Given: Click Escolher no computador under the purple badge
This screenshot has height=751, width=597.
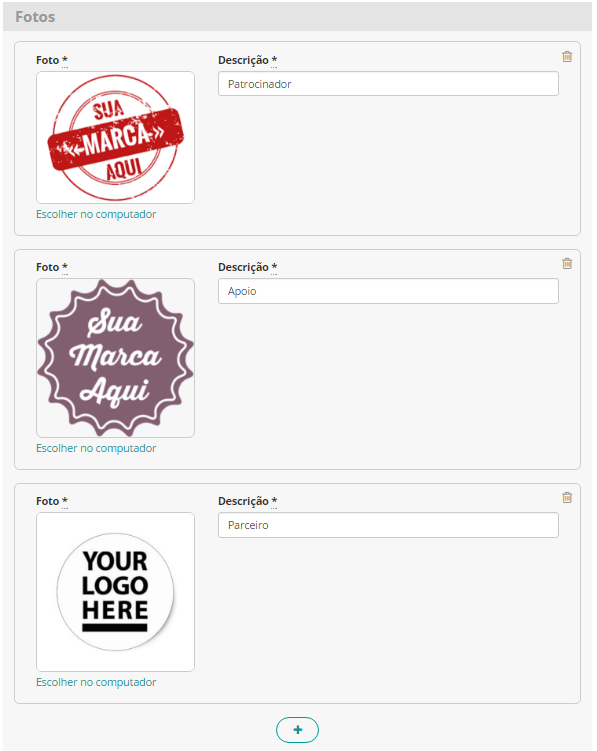Looking at the screenshot, I should (96, 448).
